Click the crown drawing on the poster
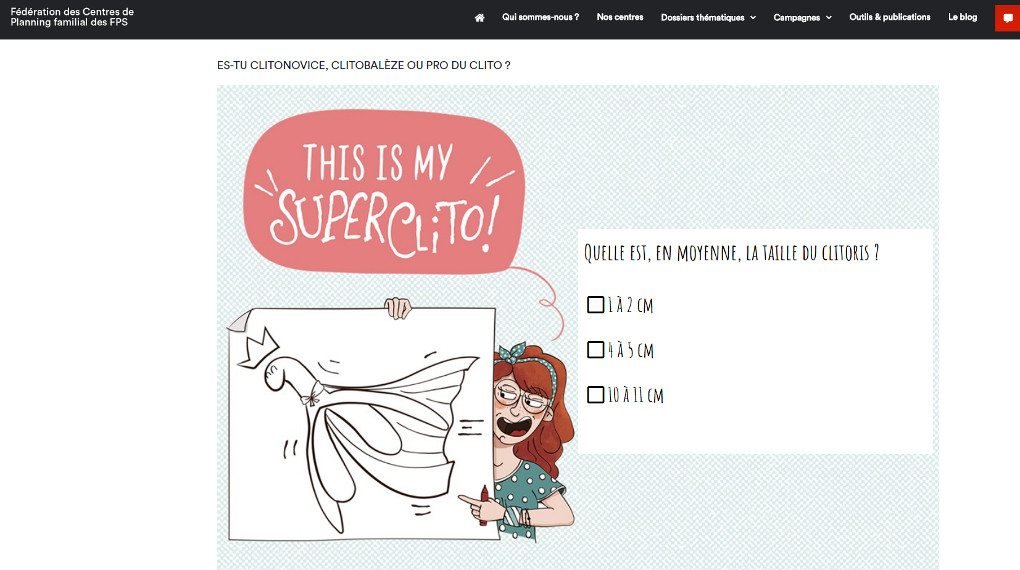1020x570 pixels. pos(258,347)
